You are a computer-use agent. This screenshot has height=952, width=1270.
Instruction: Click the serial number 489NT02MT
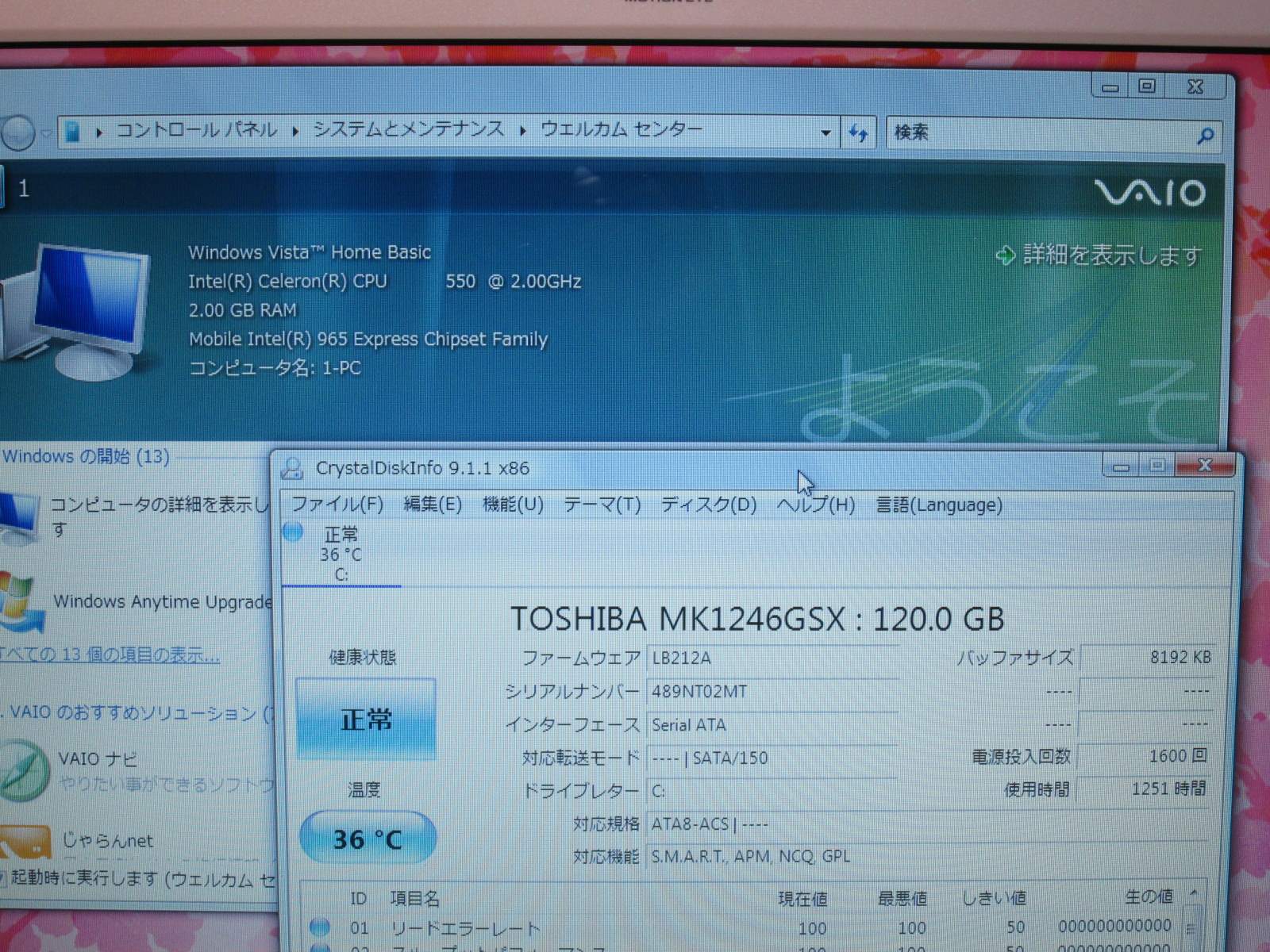point(772,691)
